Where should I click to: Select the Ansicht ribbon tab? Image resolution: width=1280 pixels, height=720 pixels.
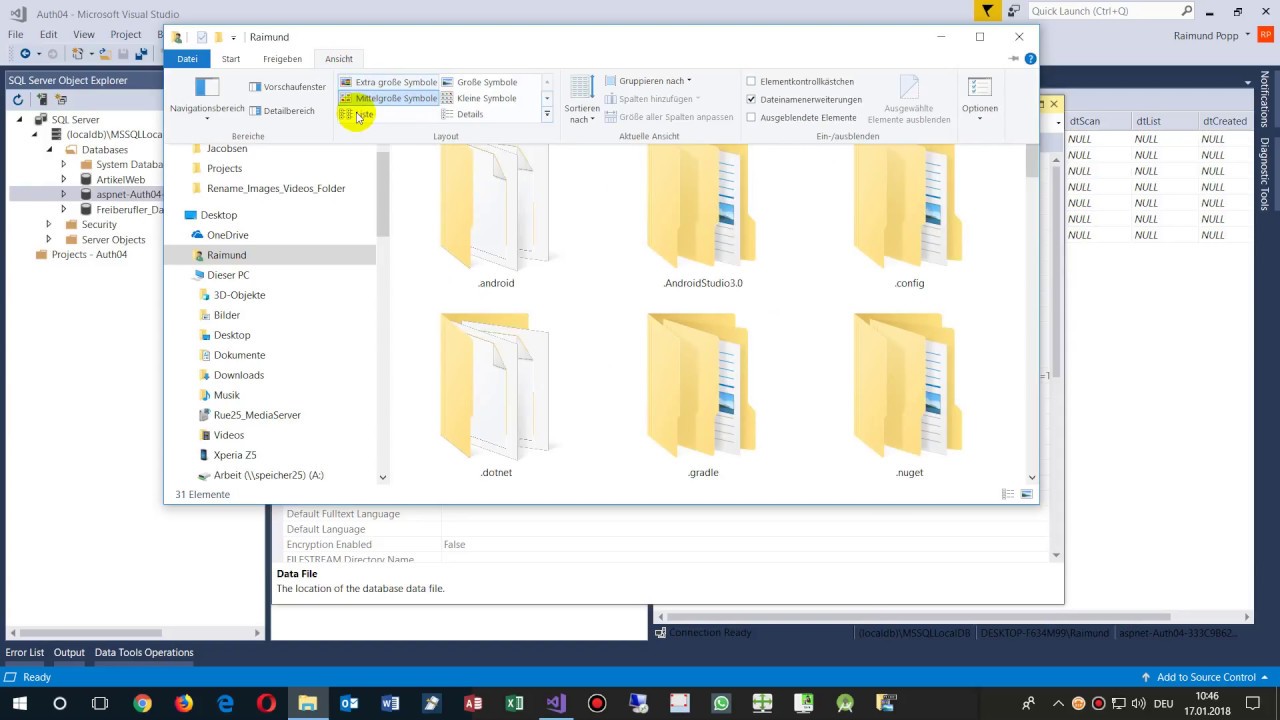coord(339,59)
